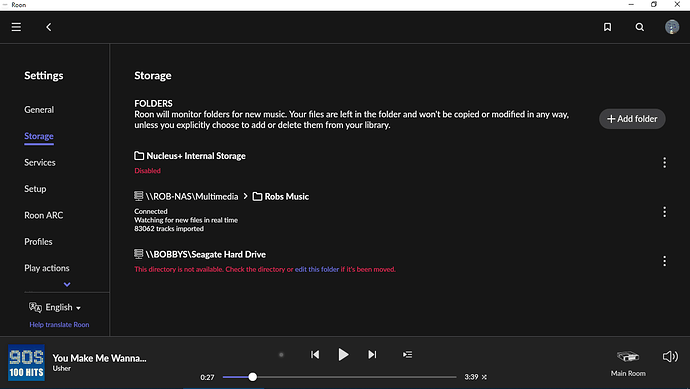Screen dimensions: 690x389
Task: Click the Nucleus+ Internal Storage folder icon
Action: point(139,156)
